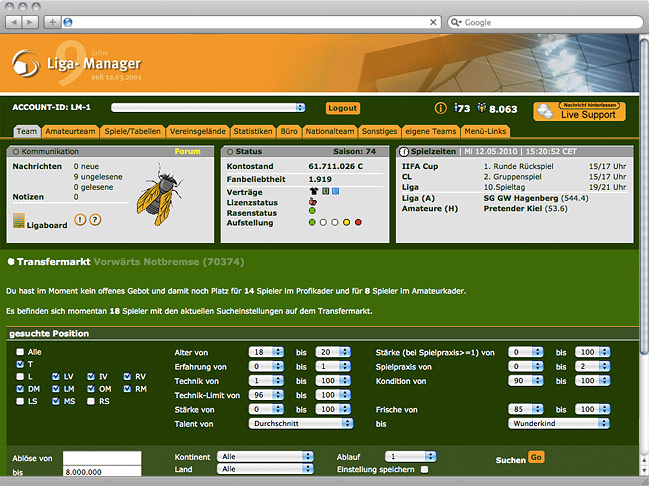Check the LS position checkbox
The image size is (649, 486).
(x=20, y=401)
